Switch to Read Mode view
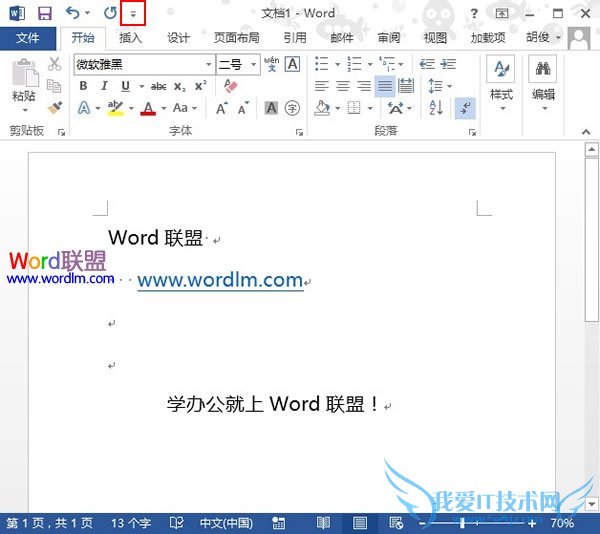Screen dimensions: 600x534 323,523
